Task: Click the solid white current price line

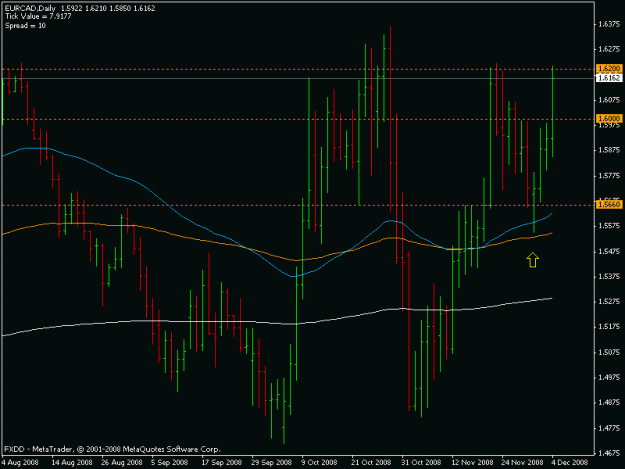Action: click(298, 78)
